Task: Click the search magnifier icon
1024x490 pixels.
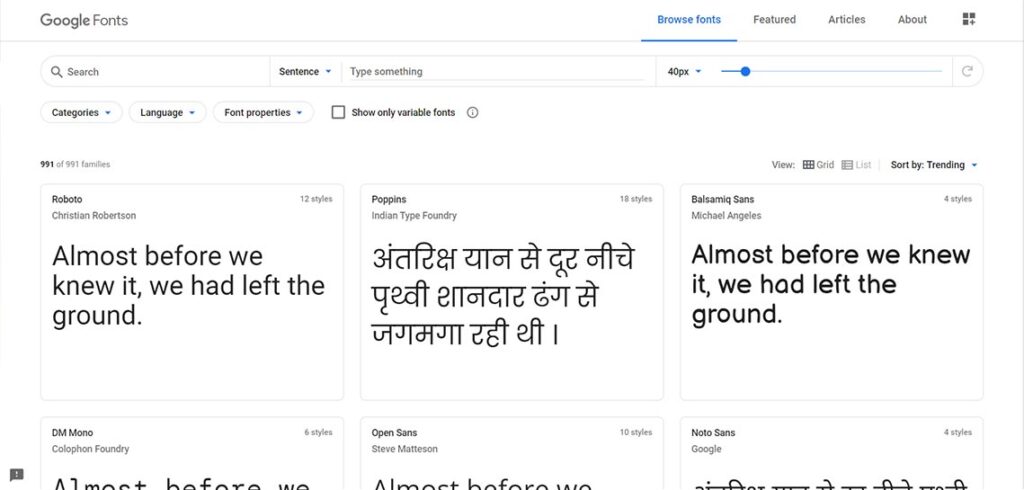Action: point(56,72)
